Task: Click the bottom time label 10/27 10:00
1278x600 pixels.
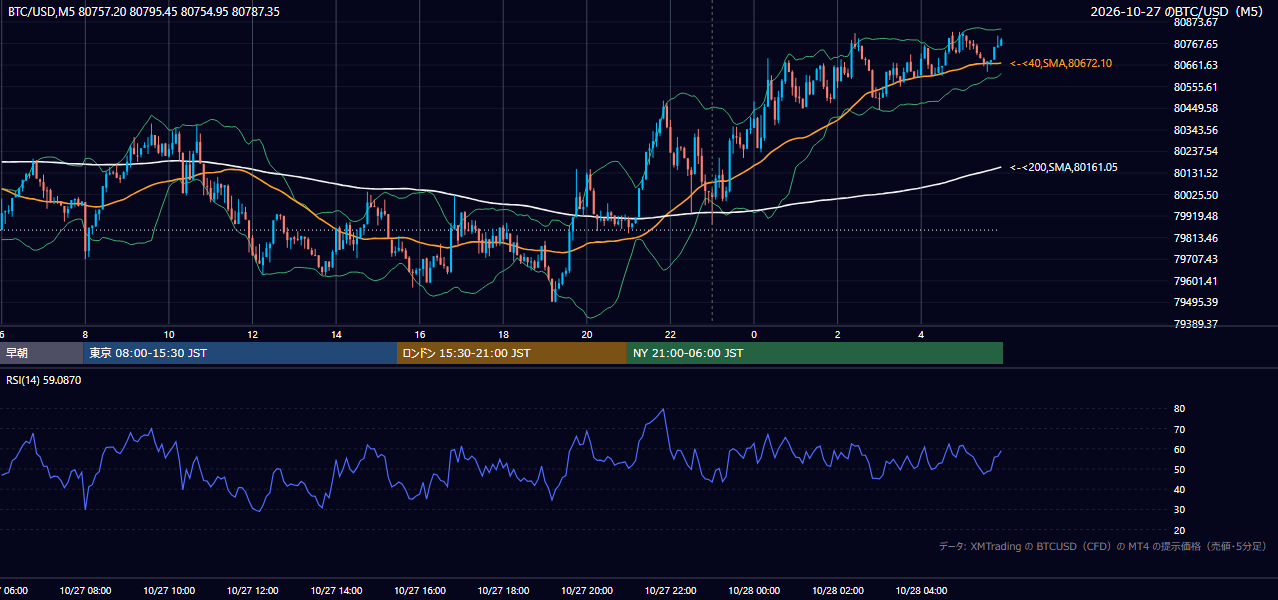Action: coord(169,590)
